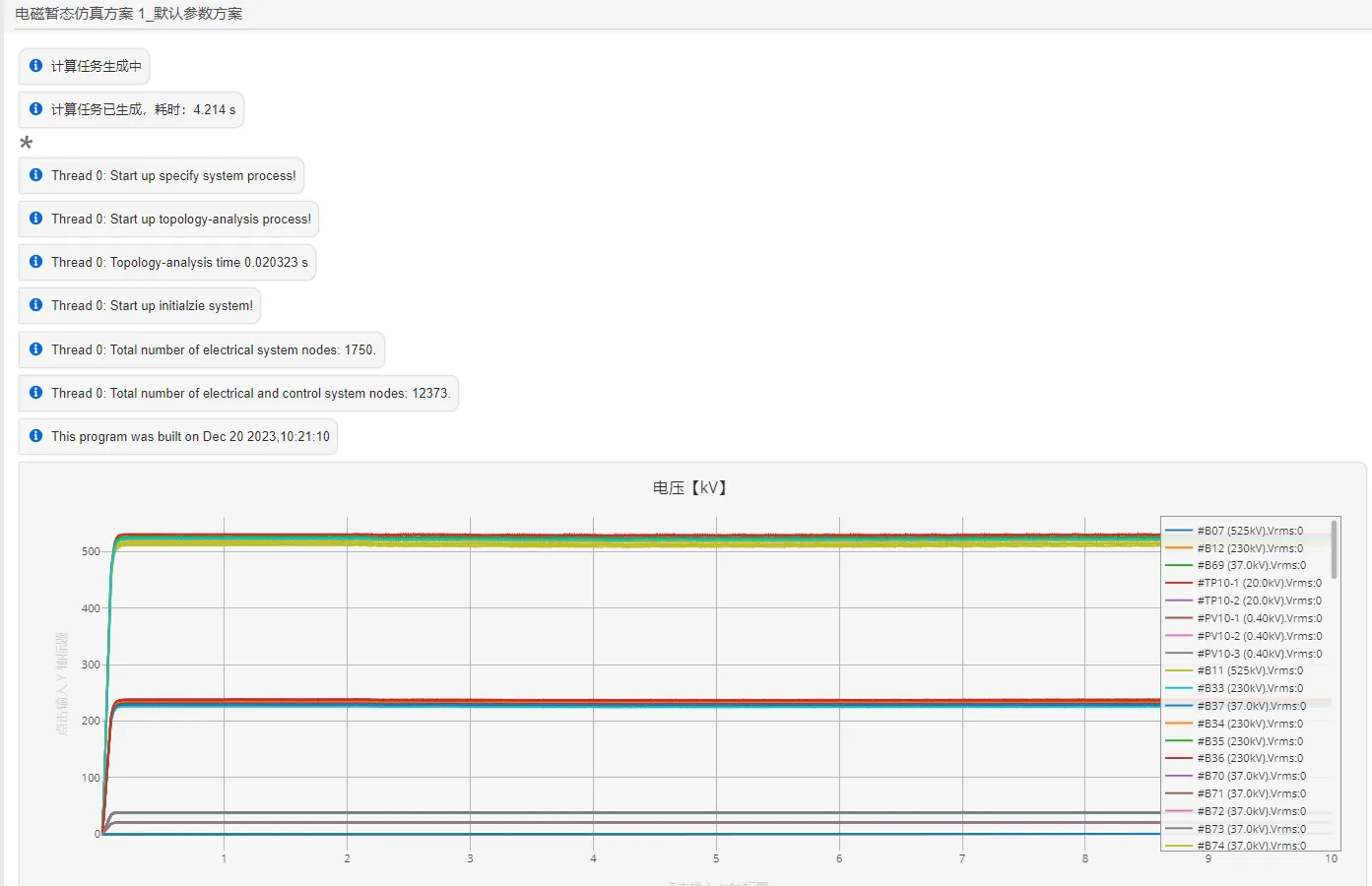Click the y-axis tick label 200
Image resolution: width=1372 pixels, height=886 pixels.
coord(91,721)
